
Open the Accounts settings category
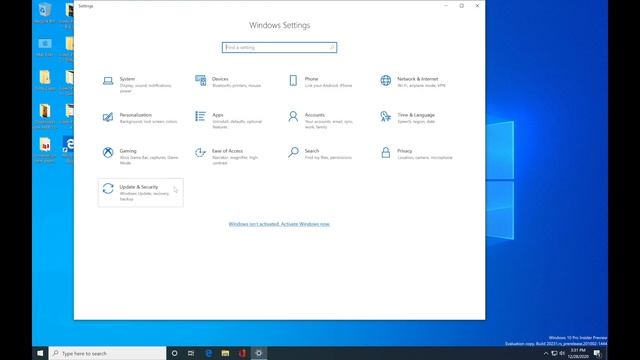point(325,120)
